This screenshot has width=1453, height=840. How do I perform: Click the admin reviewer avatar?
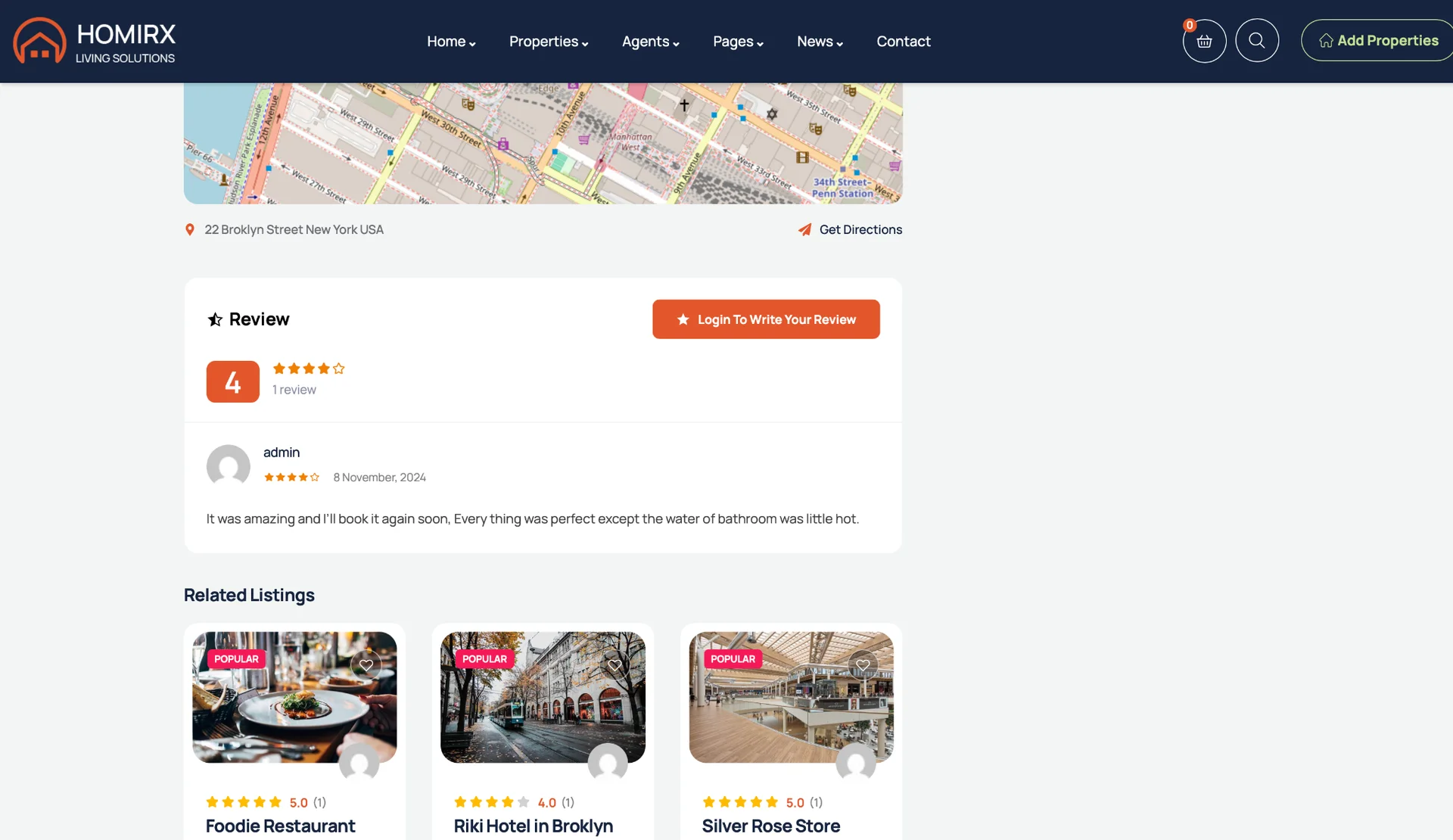[228, 466]
